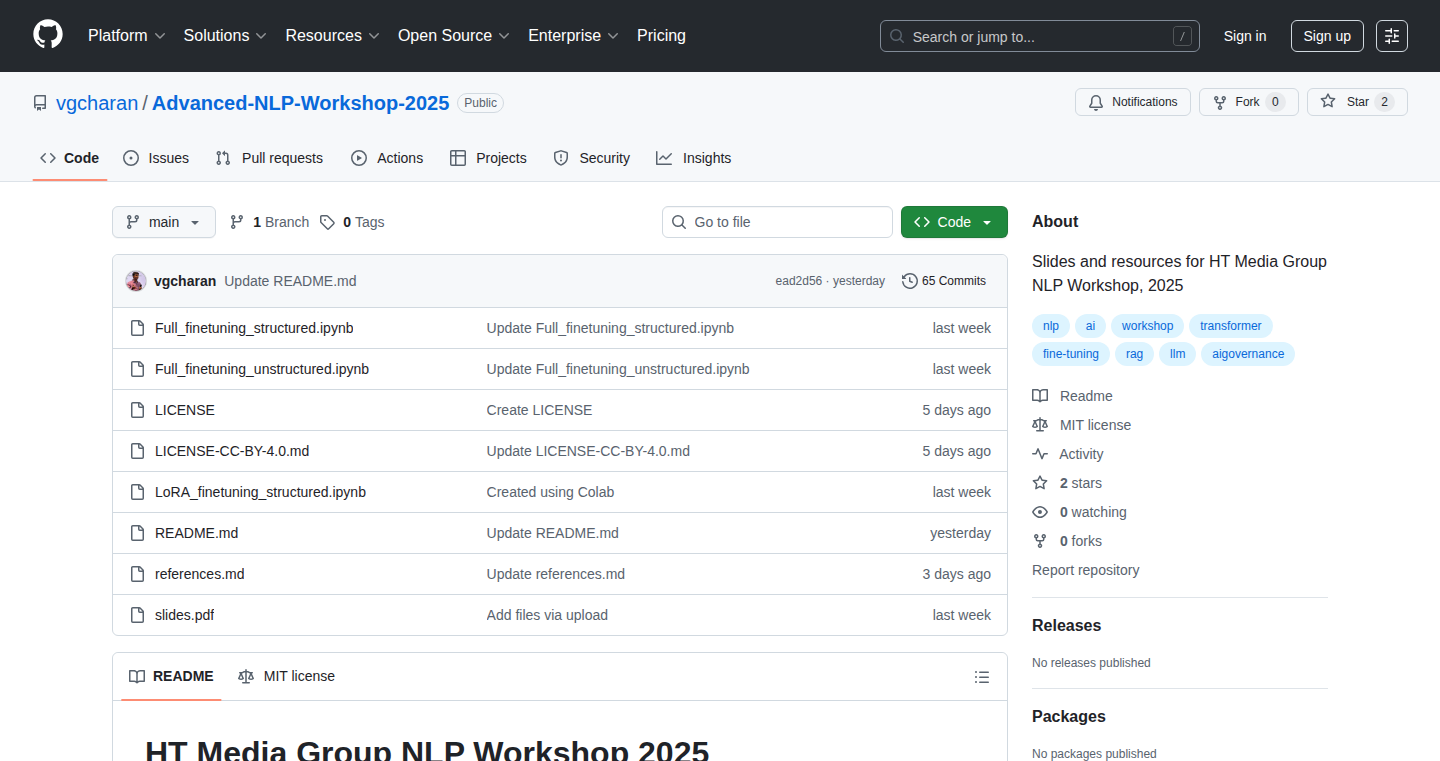Open the README outline list icon

click(982, 677)
